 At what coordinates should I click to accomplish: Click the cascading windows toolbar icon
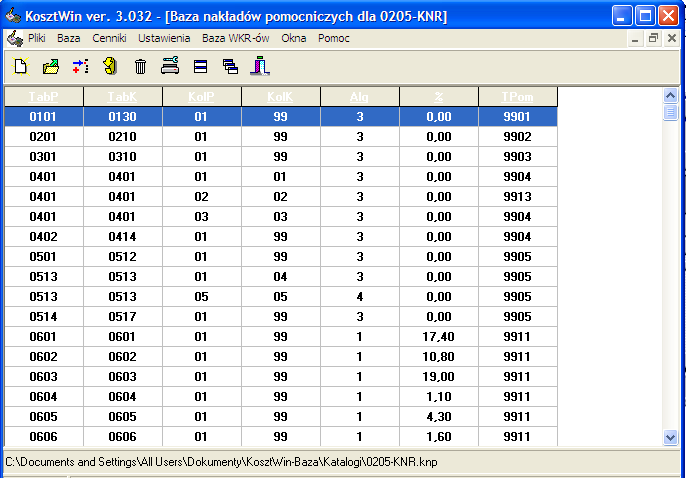pyautogui.click(x=230, y=67)
